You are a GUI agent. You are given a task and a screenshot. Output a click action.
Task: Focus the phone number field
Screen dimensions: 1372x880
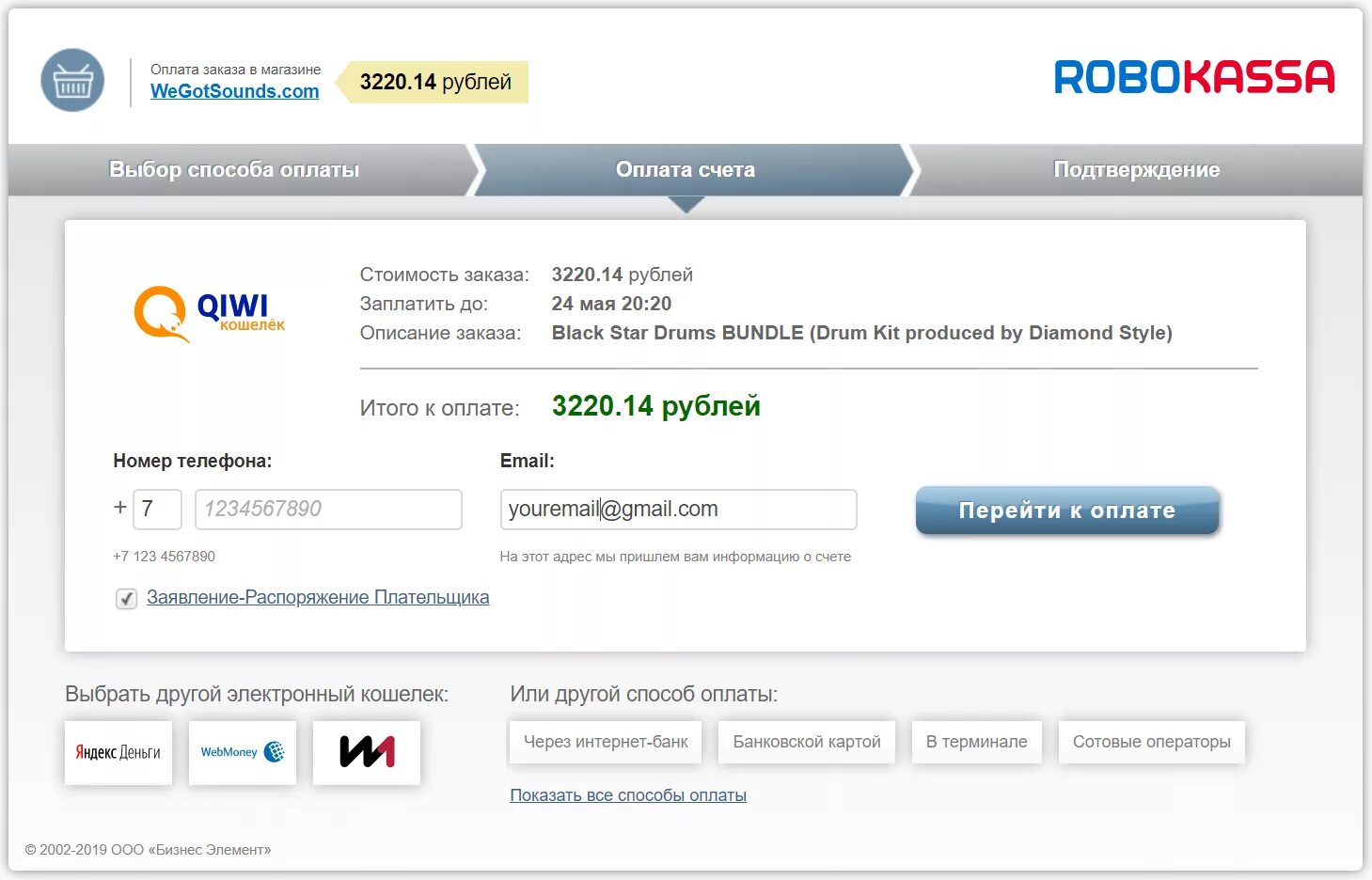(328, 510)
